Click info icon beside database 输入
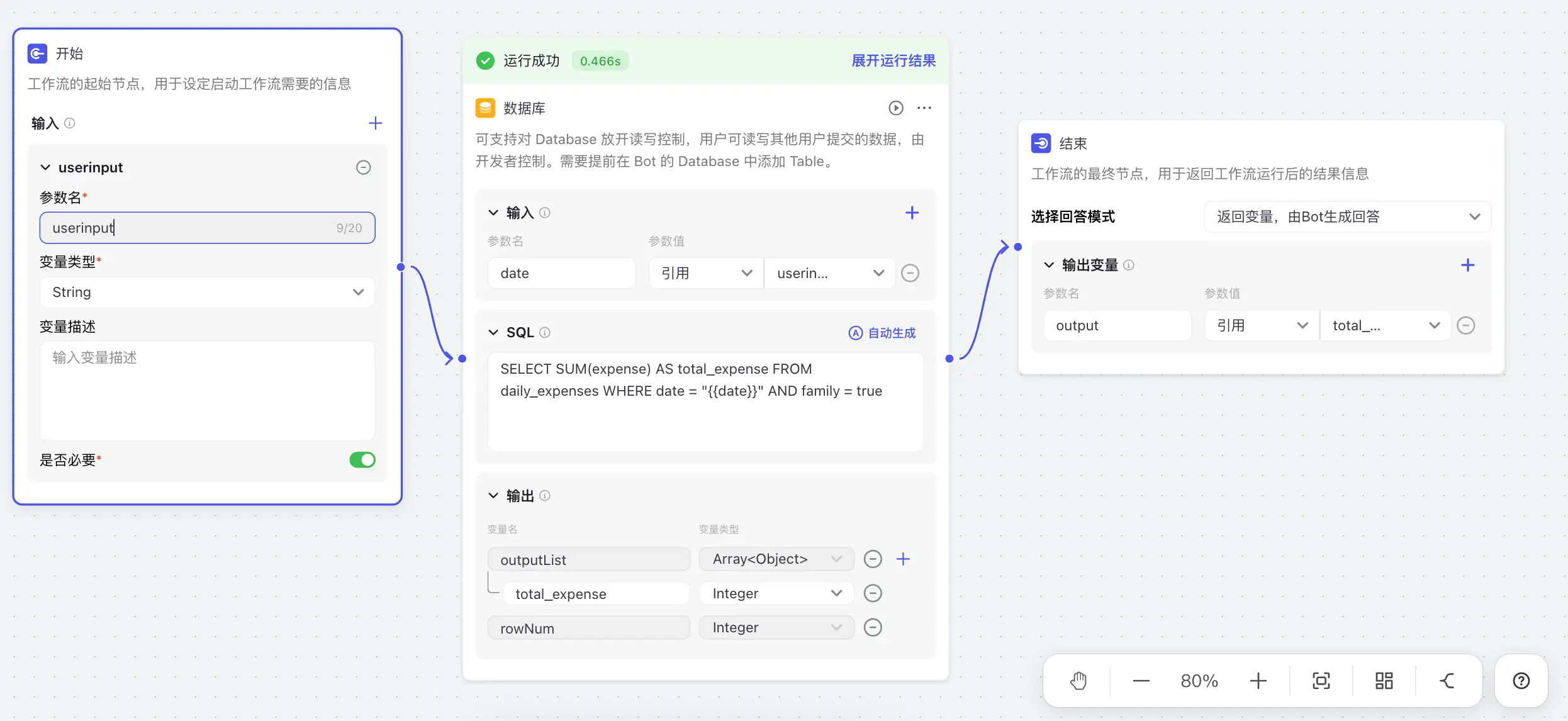The width and height of the screenshot is (1568, 721). 545,213
